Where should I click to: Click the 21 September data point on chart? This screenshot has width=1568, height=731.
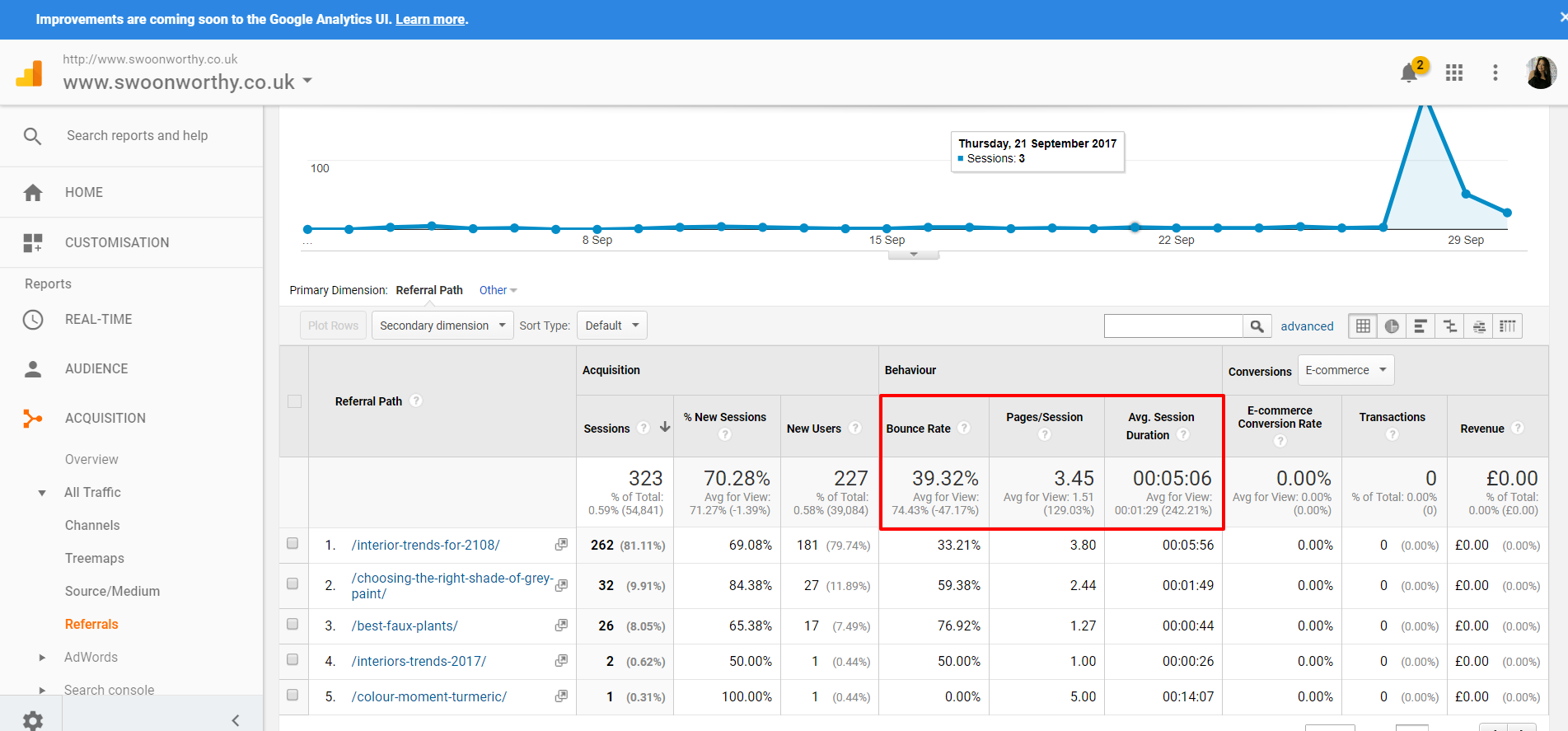pos(1135,227)
